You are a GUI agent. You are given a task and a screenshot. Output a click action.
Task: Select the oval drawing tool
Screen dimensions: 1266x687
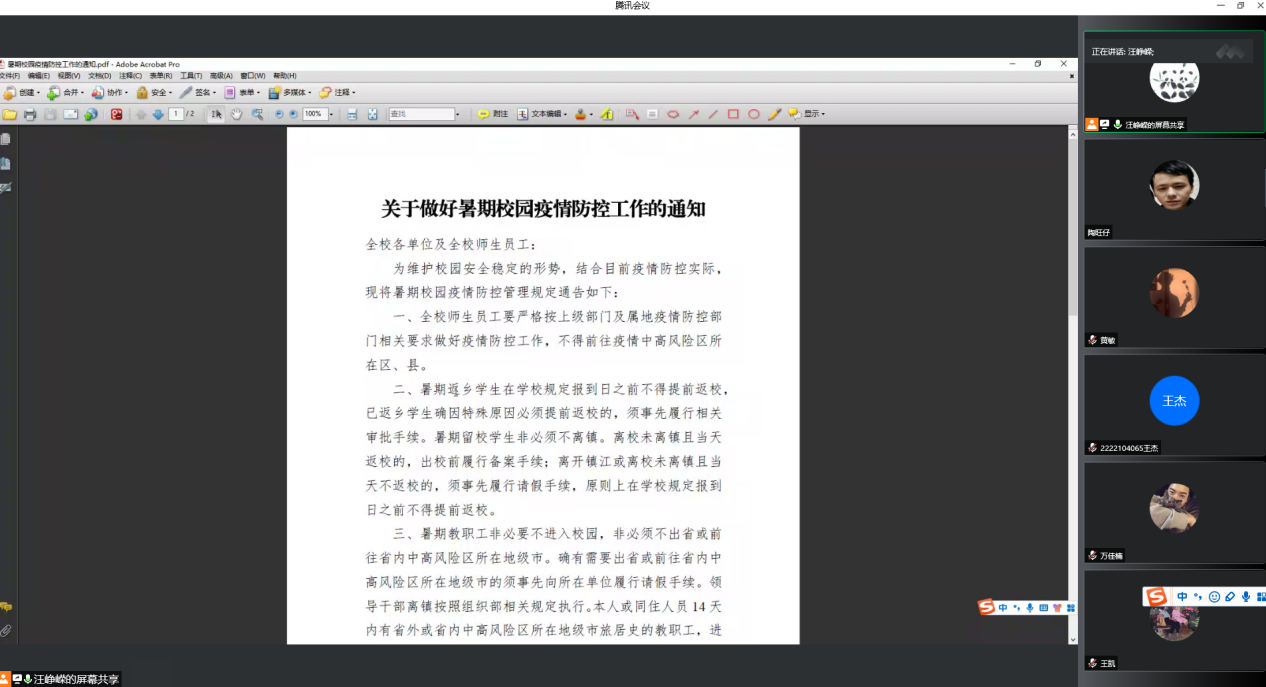point(754,114)
